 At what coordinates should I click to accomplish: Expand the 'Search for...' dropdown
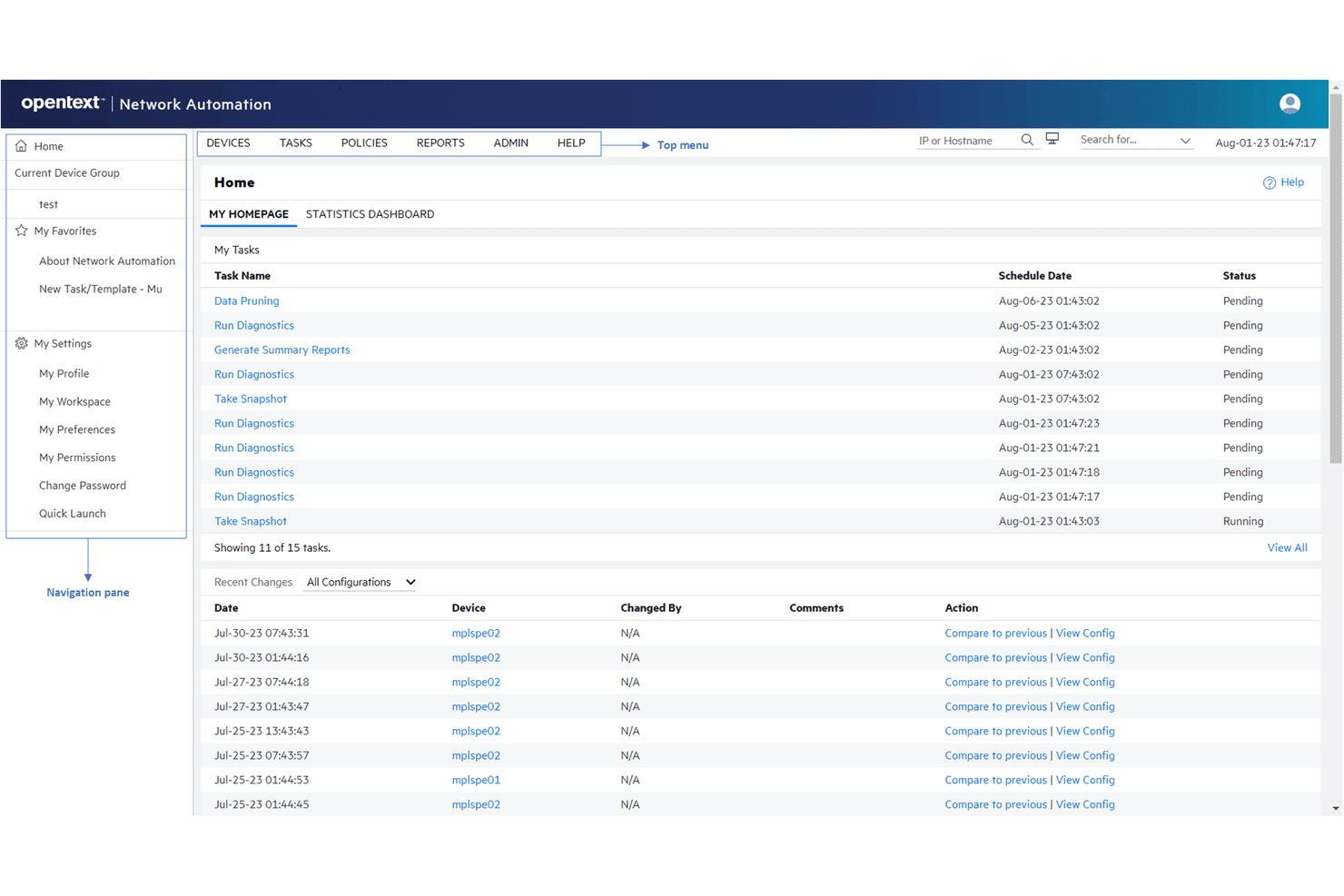click(x=1185, y=141)
